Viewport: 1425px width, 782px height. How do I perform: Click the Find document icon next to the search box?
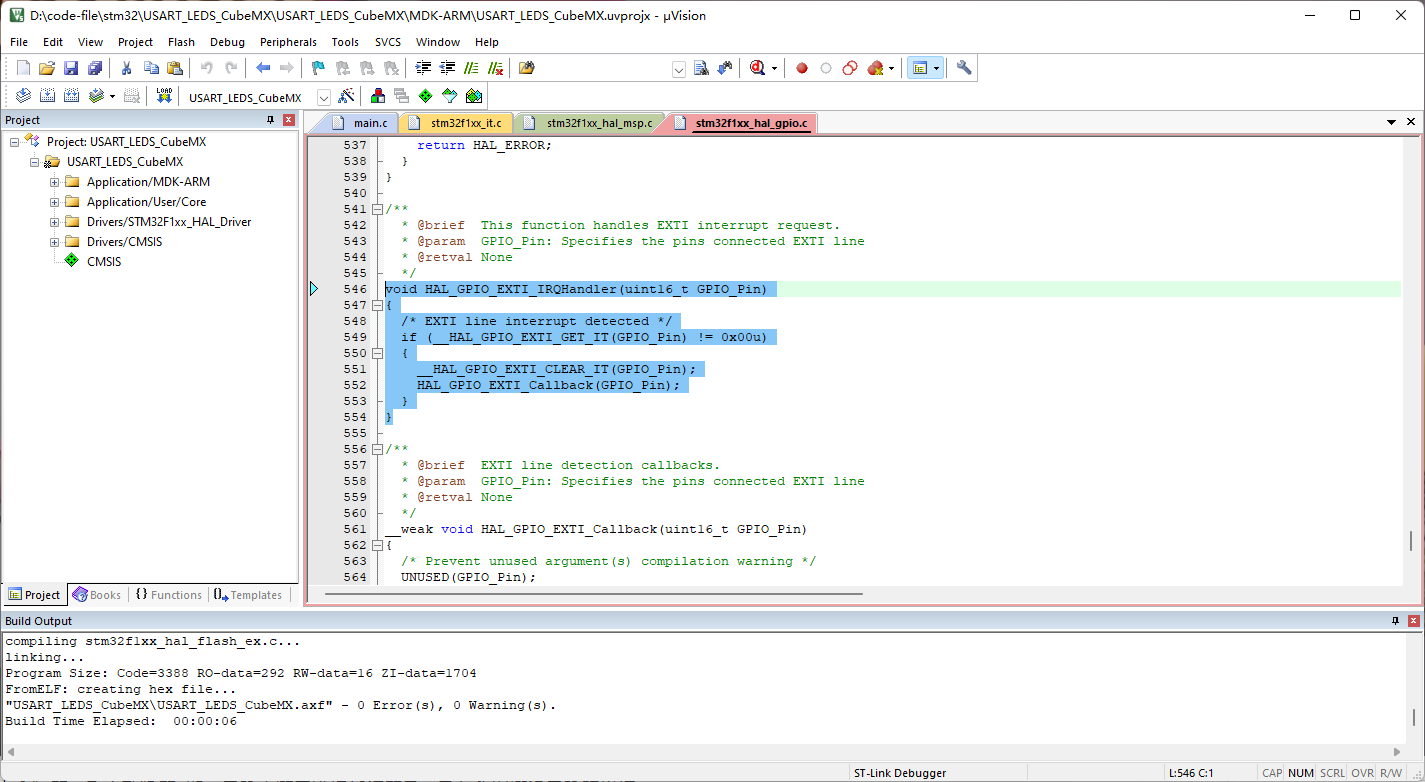701,68
